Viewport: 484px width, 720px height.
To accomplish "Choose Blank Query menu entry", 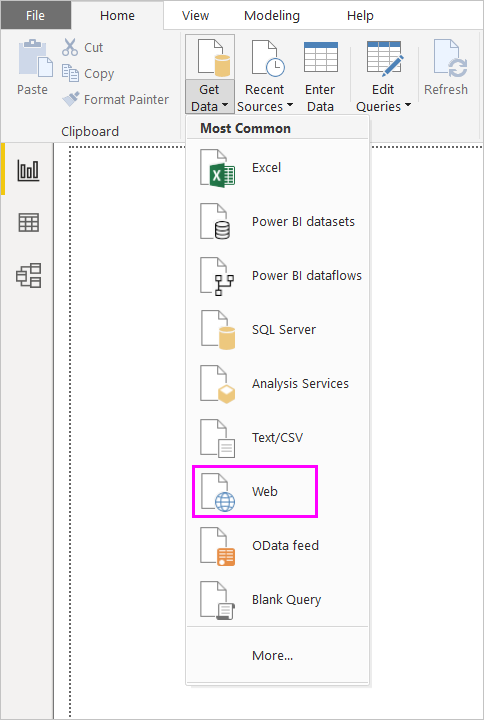I will (x=277, y=600).
